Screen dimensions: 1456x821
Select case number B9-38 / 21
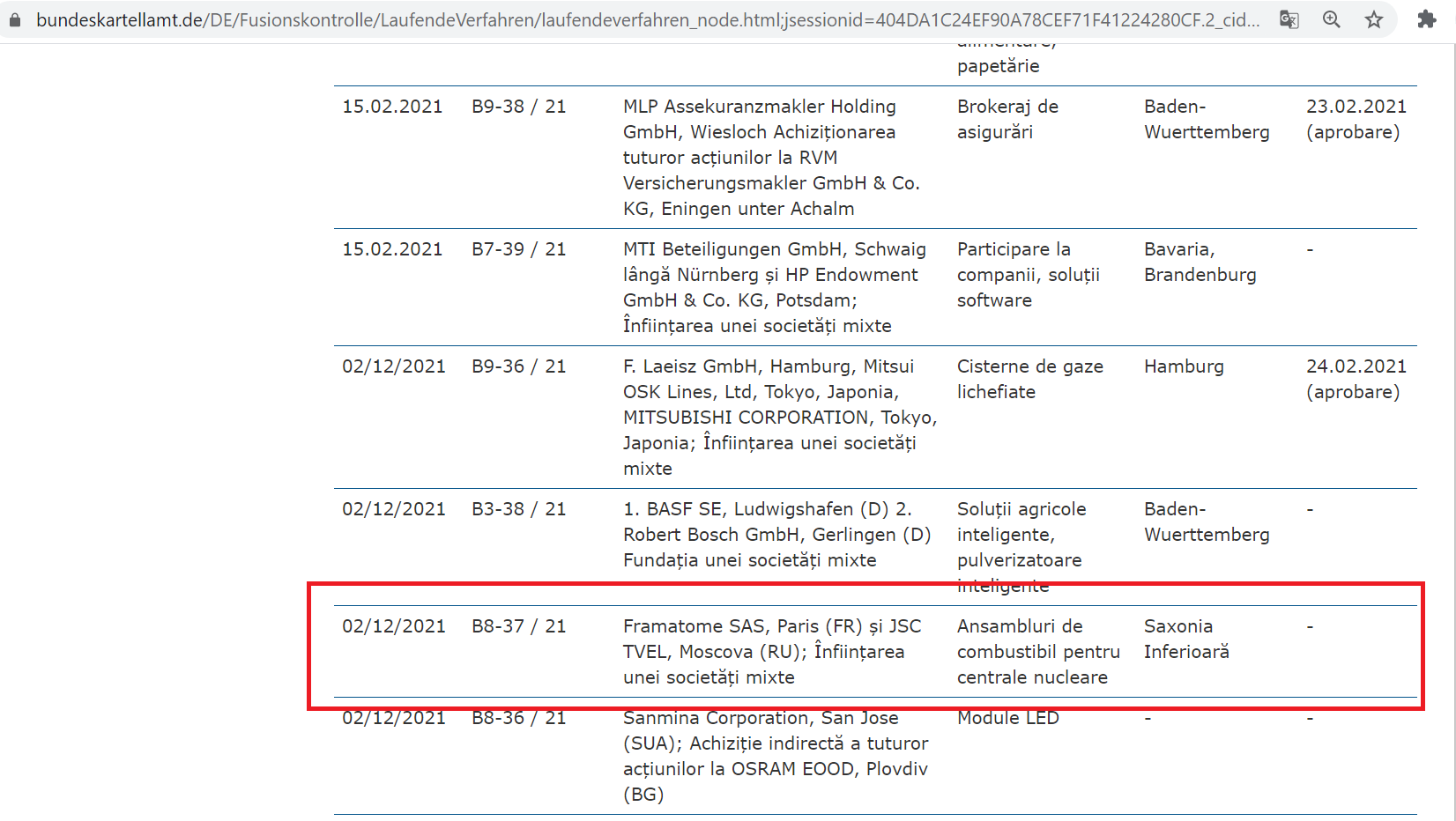point(519,107)
